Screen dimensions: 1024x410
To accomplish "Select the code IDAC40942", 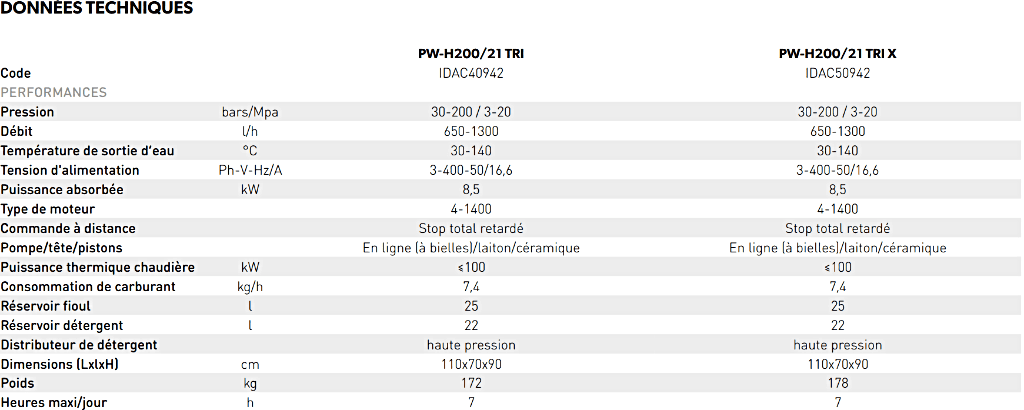I will [x=470, y=73].
